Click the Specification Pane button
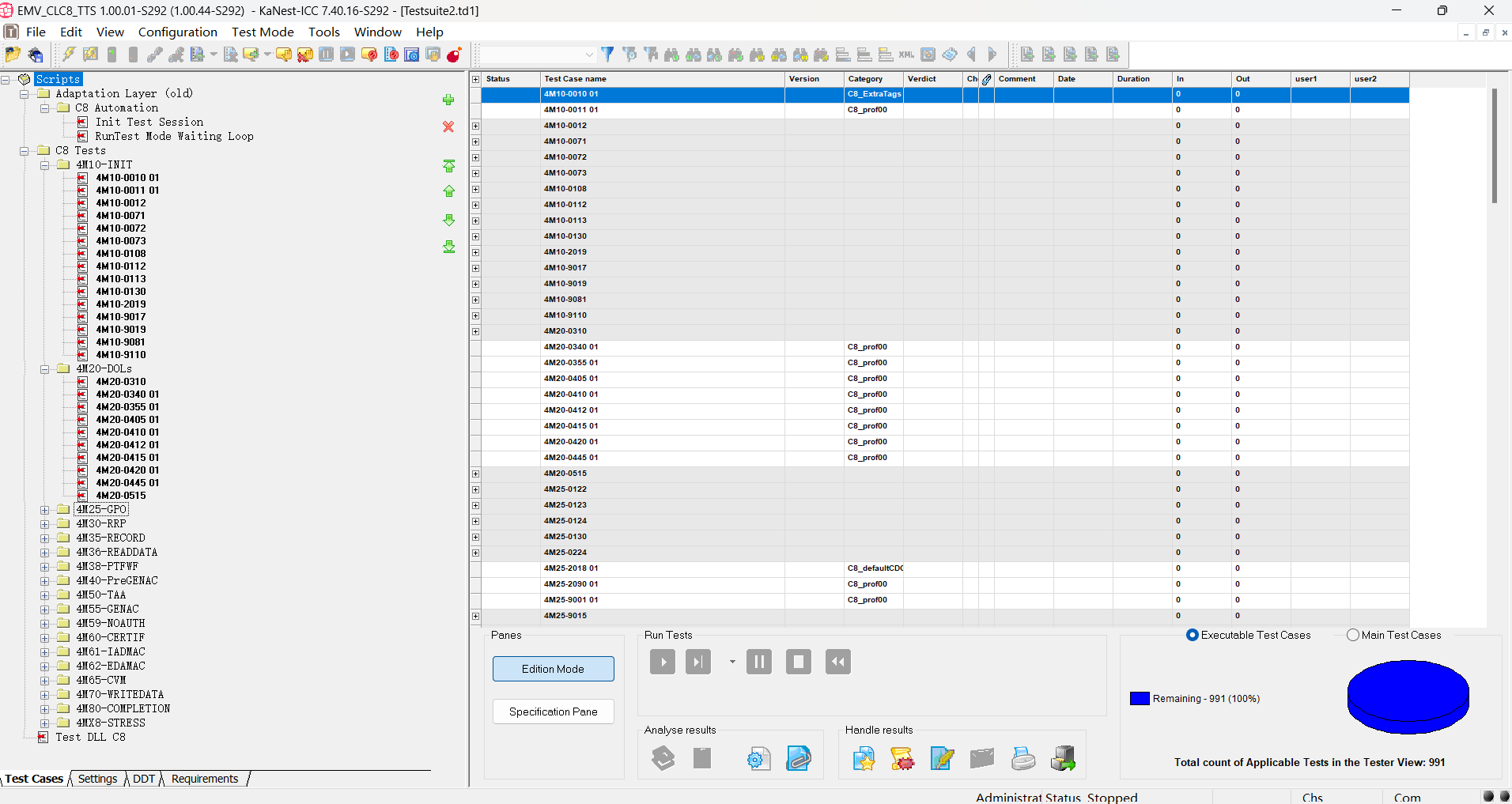 coord(553,712)
